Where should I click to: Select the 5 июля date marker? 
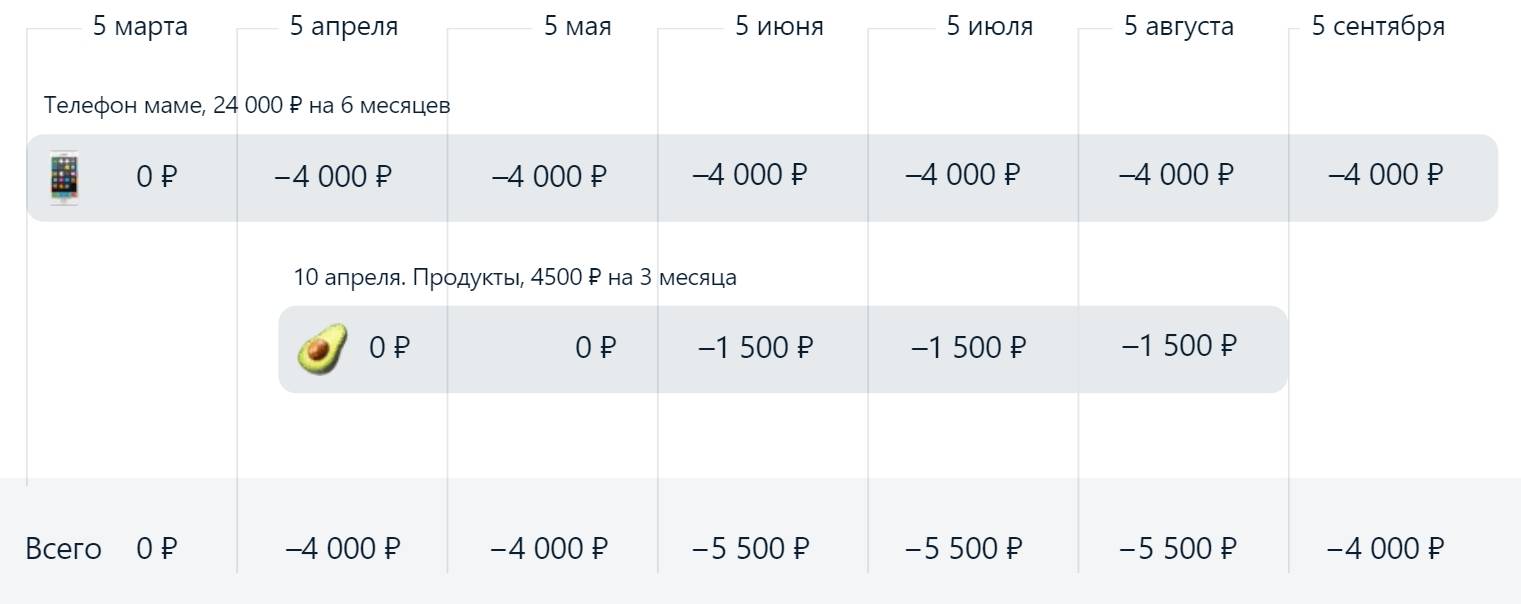tap(989, 27)
